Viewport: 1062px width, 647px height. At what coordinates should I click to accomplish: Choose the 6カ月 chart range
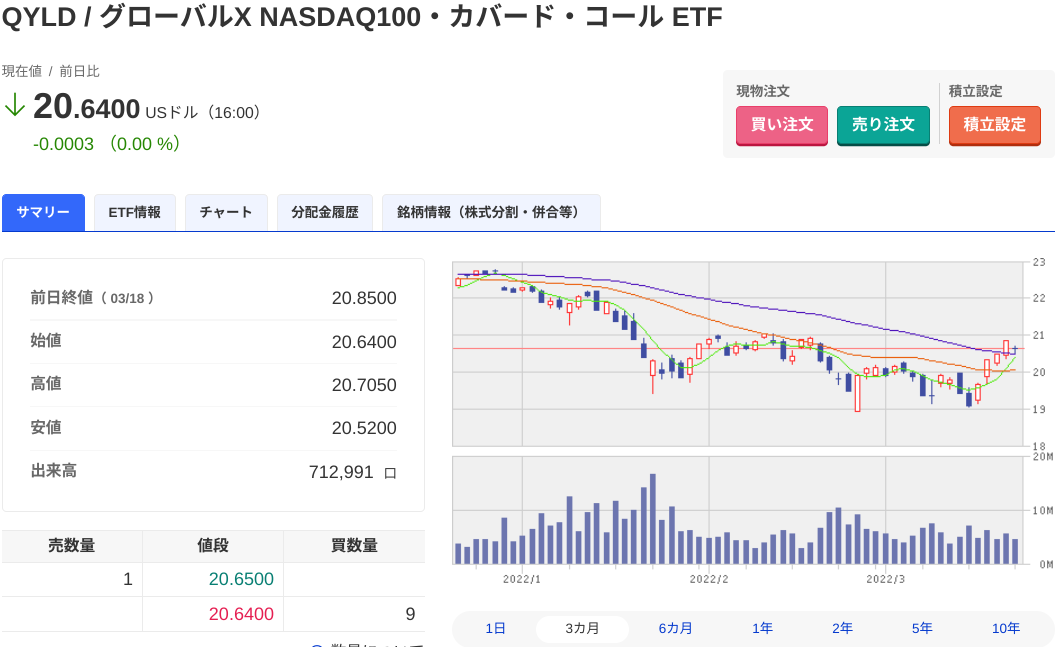pyautogui.click(x=675, y=628)
